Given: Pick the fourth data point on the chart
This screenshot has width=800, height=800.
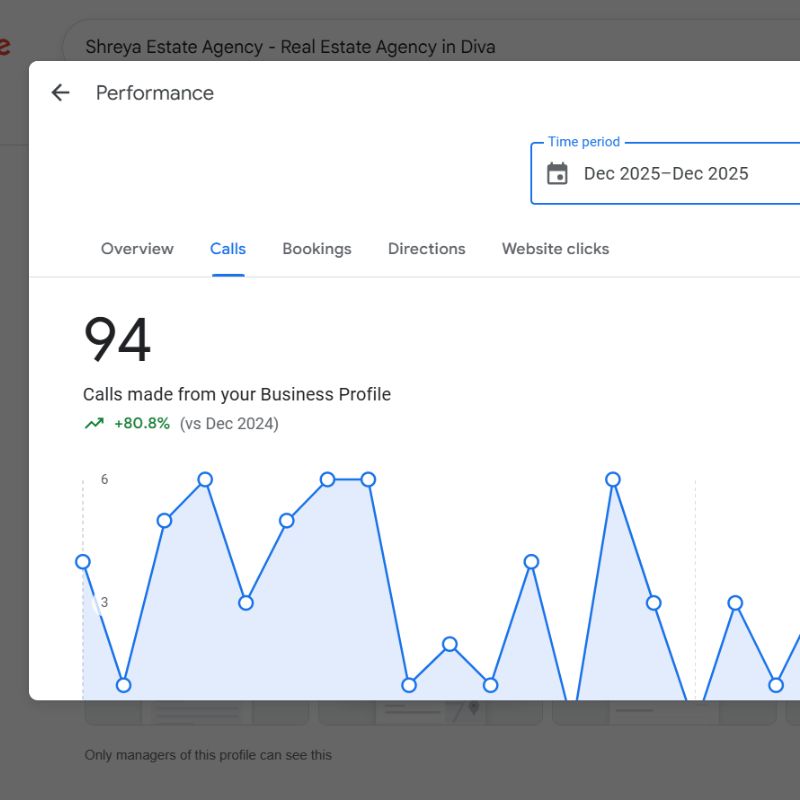Looking at the screenshot, I should 205,480.
